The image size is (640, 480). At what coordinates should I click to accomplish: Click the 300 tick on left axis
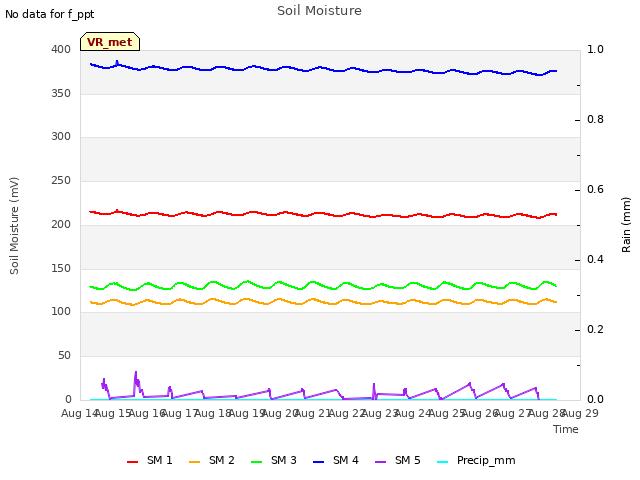pyautogui.click(x=61, y=136)
